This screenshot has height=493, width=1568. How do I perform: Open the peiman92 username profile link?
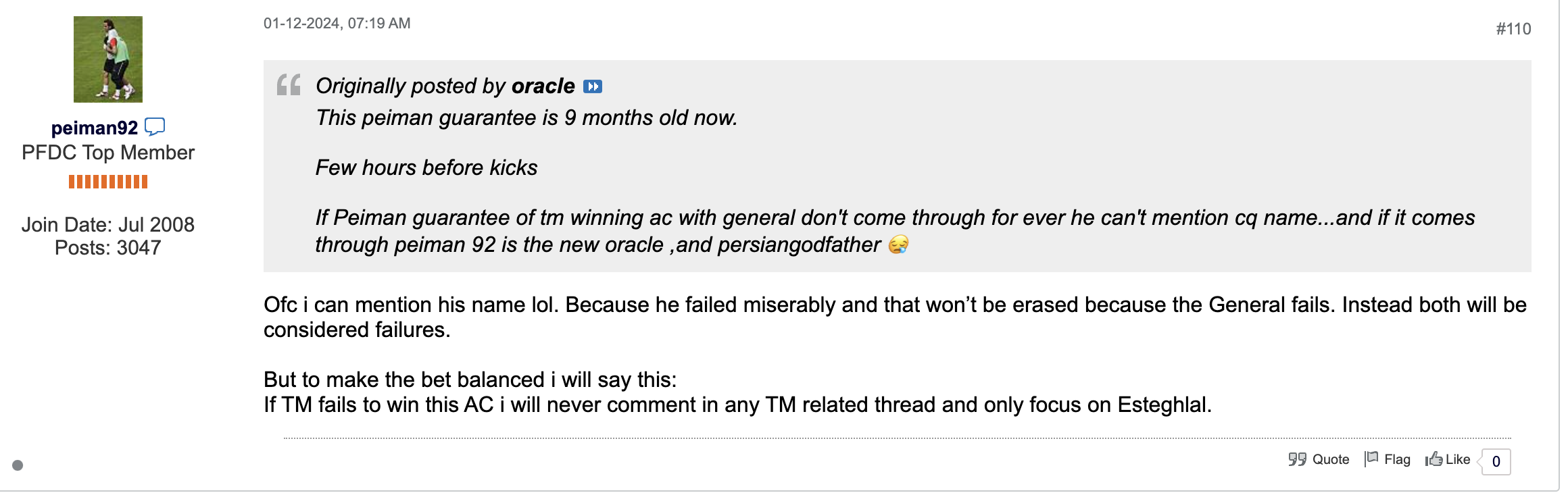pyautogui.click(x=95, y=128)
